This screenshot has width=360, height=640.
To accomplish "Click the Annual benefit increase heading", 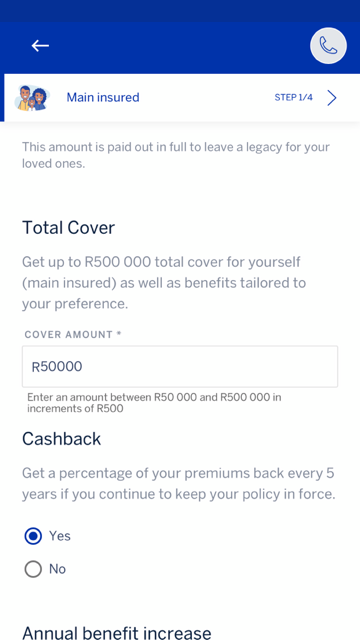I will click(x=117, y=633).
